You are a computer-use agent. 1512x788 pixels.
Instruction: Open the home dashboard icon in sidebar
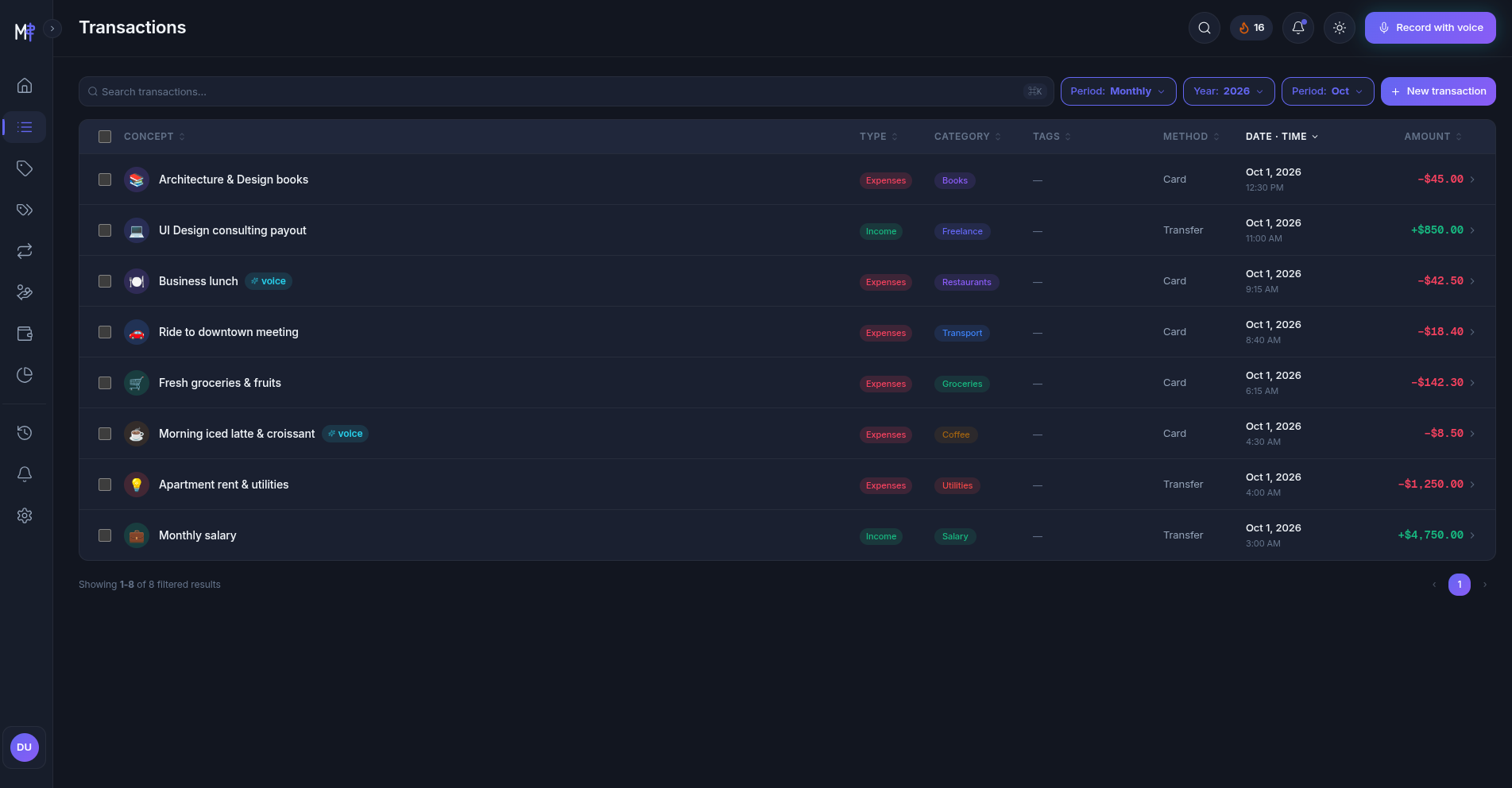(25, 86)
